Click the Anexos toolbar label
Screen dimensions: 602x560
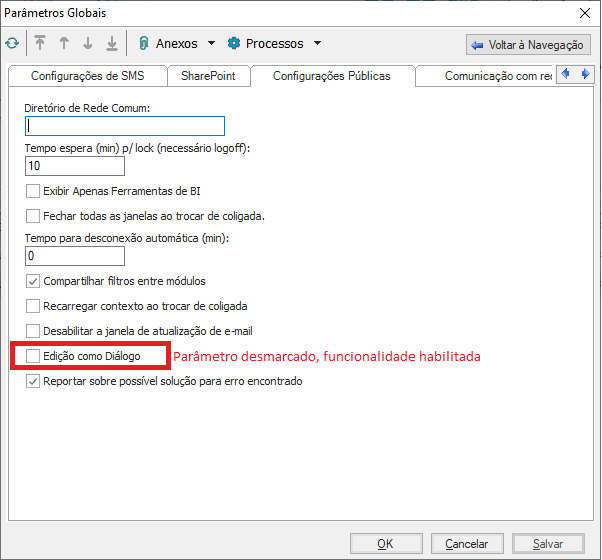coord(177,43)
